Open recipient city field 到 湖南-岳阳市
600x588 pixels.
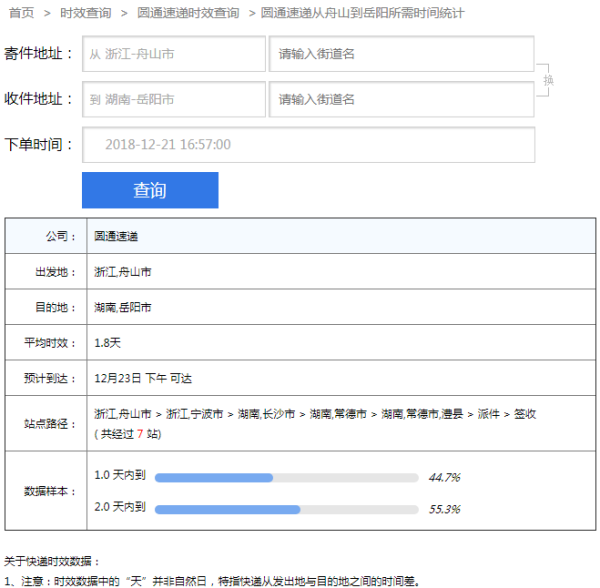[x=174, y=99]
